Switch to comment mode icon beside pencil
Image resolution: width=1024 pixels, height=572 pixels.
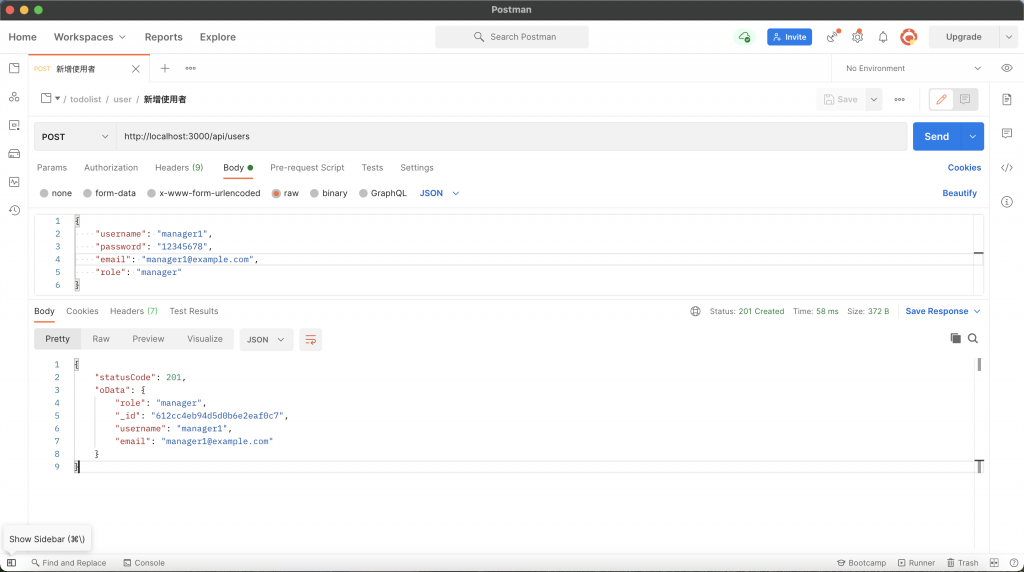pyautogui.click(x=965, y=99)
